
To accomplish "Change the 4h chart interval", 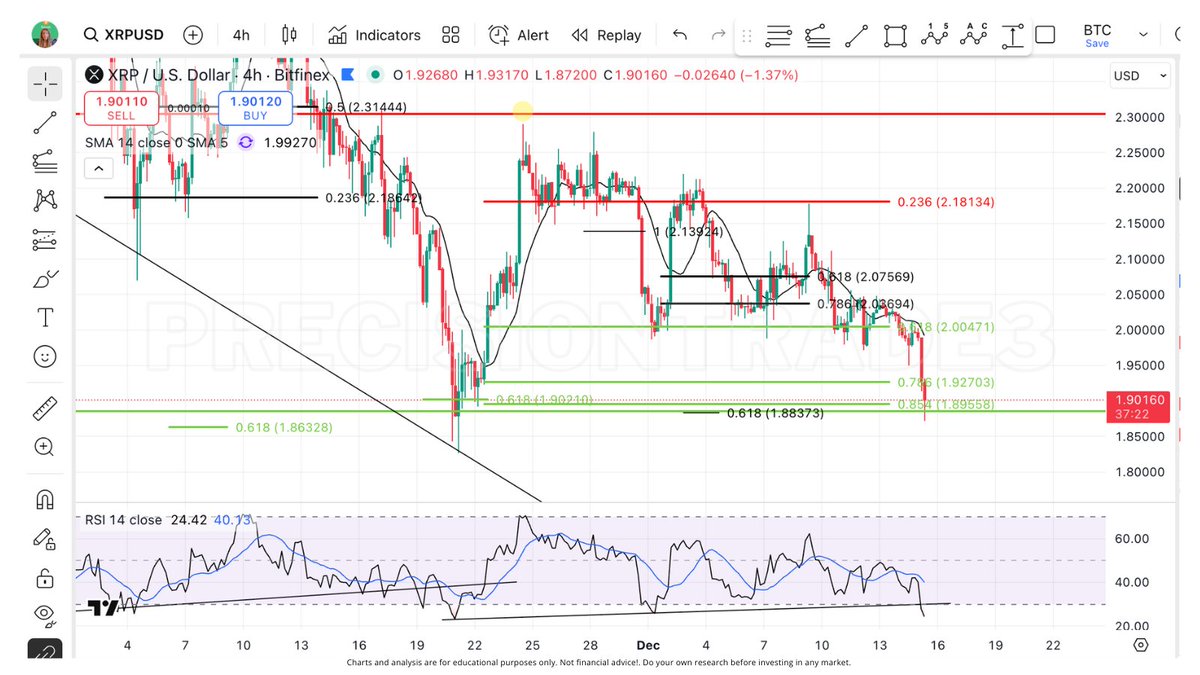I will click(241, 35).
